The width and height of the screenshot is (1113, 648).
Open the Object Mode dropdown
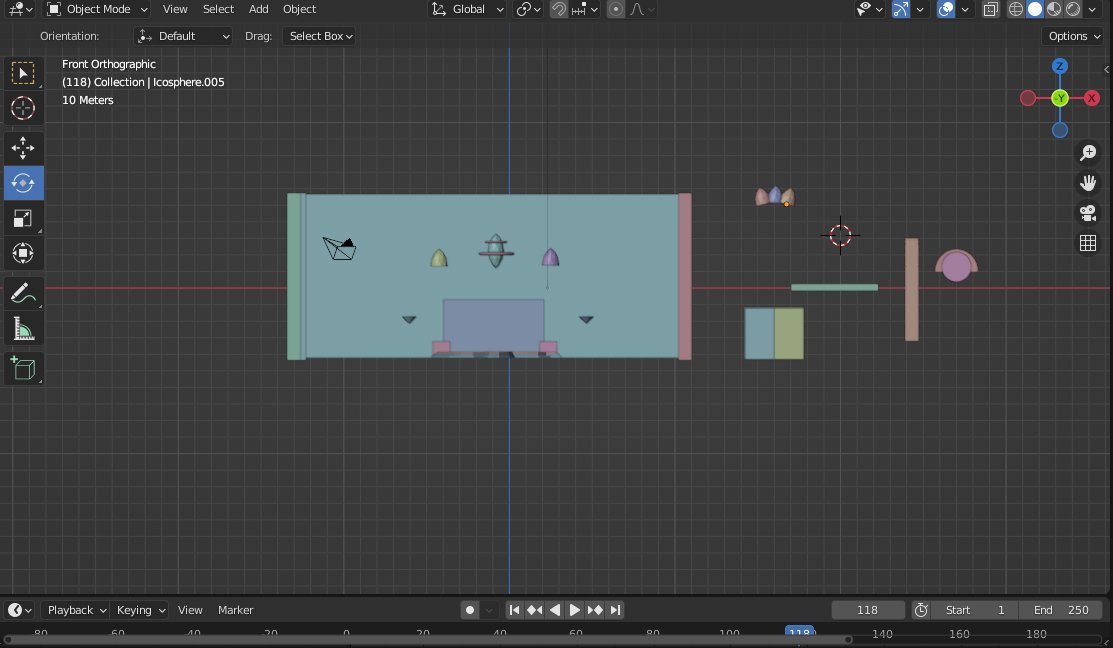coord(97,9)
